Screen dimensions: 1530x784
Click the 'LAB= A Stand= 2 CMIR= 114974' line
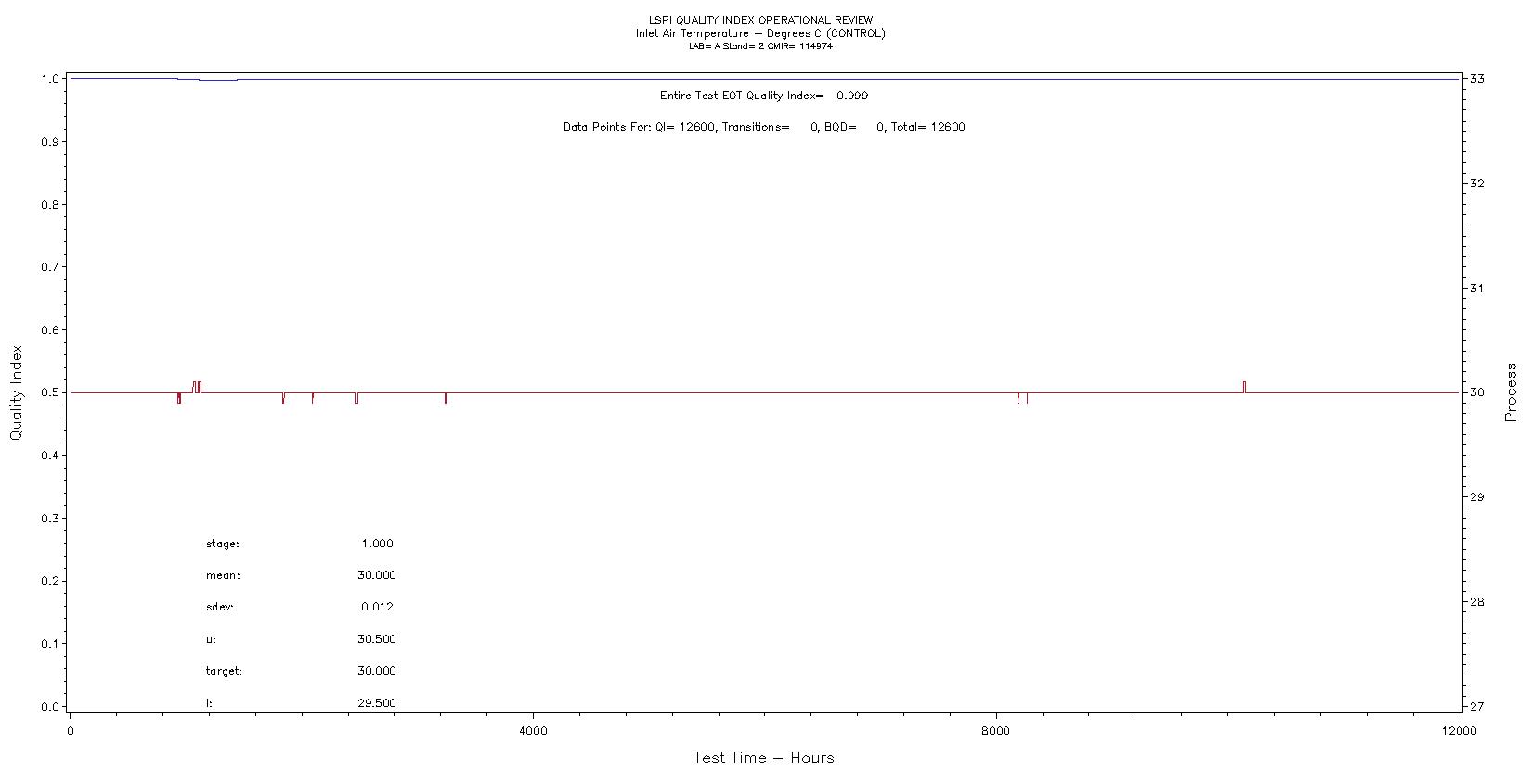760,46
